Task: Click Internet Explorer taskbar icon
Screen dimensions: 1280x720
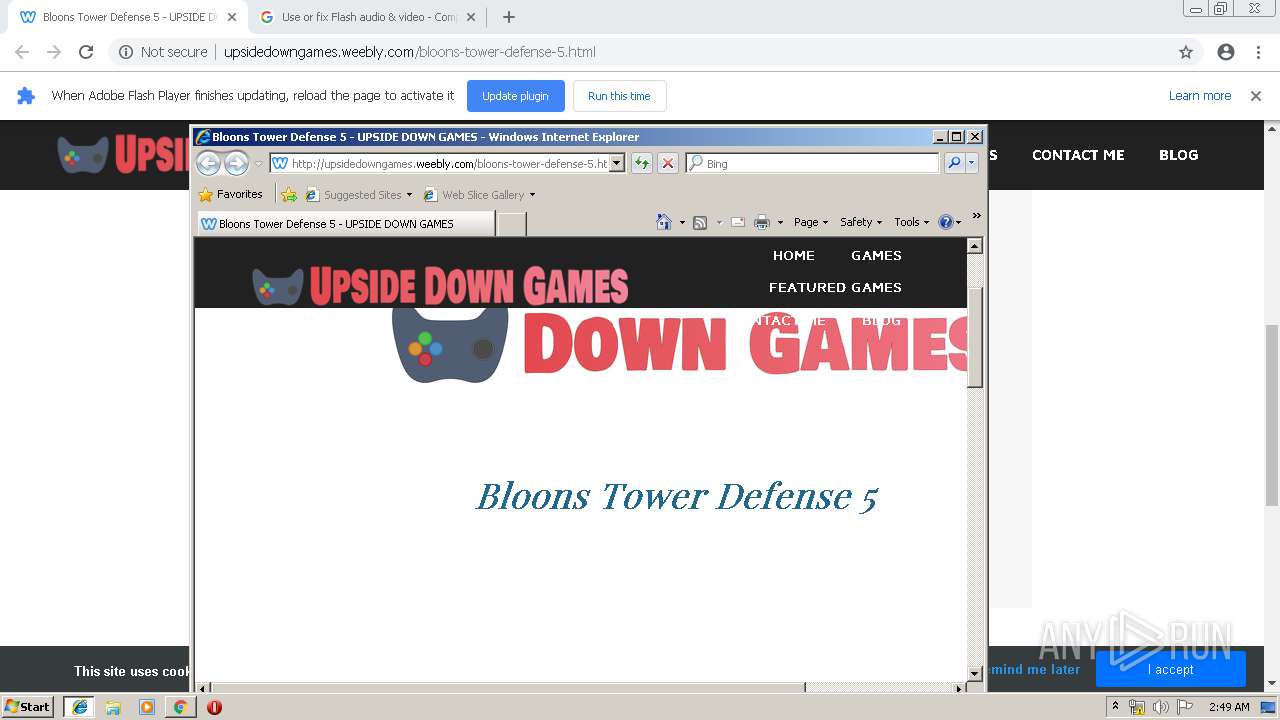Action: [79, 706]
